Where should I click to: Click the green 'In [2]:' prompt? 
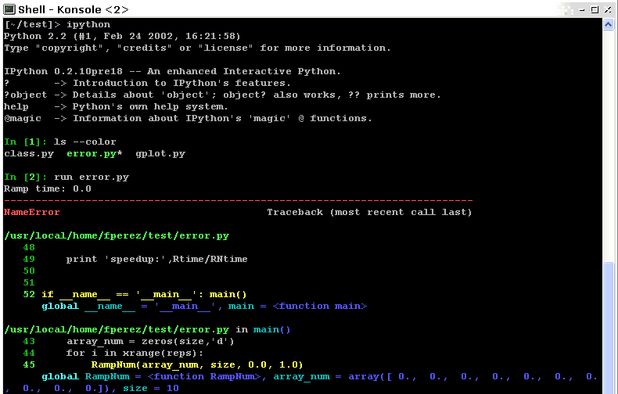26,177
